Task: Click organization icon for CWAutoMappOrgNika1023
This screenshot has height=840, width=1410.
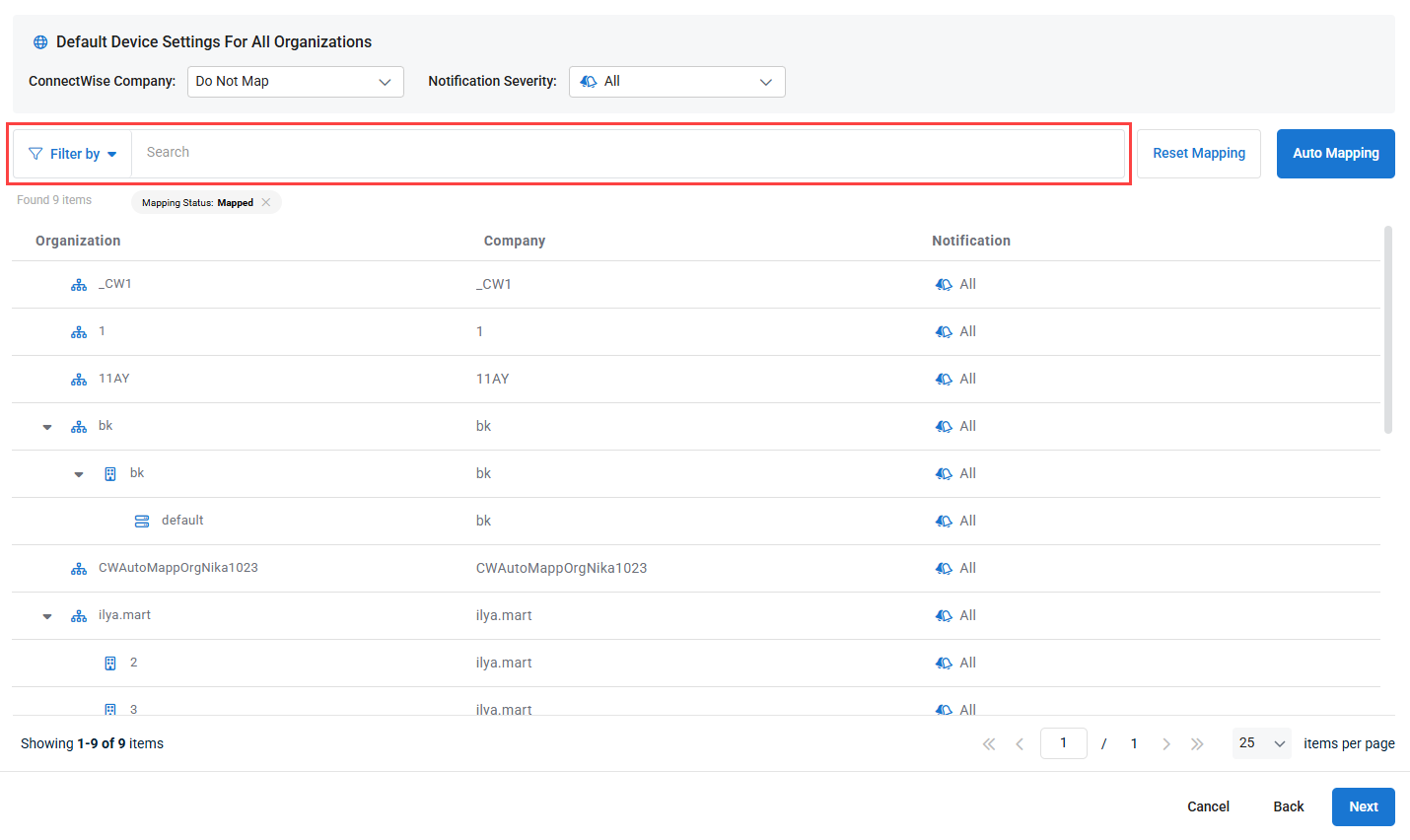Action: [79, 569]
